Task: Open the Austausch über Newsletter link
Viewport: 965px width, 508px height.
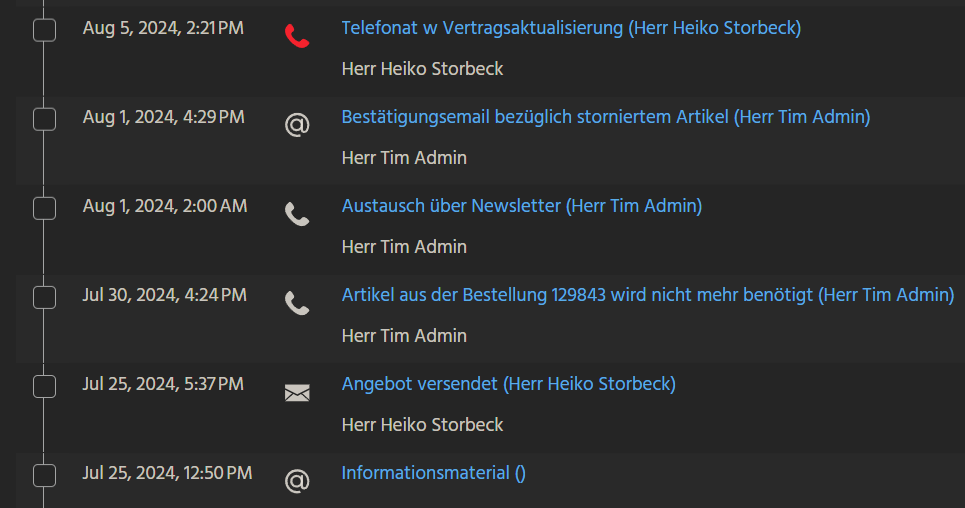Action: [521, 206]
